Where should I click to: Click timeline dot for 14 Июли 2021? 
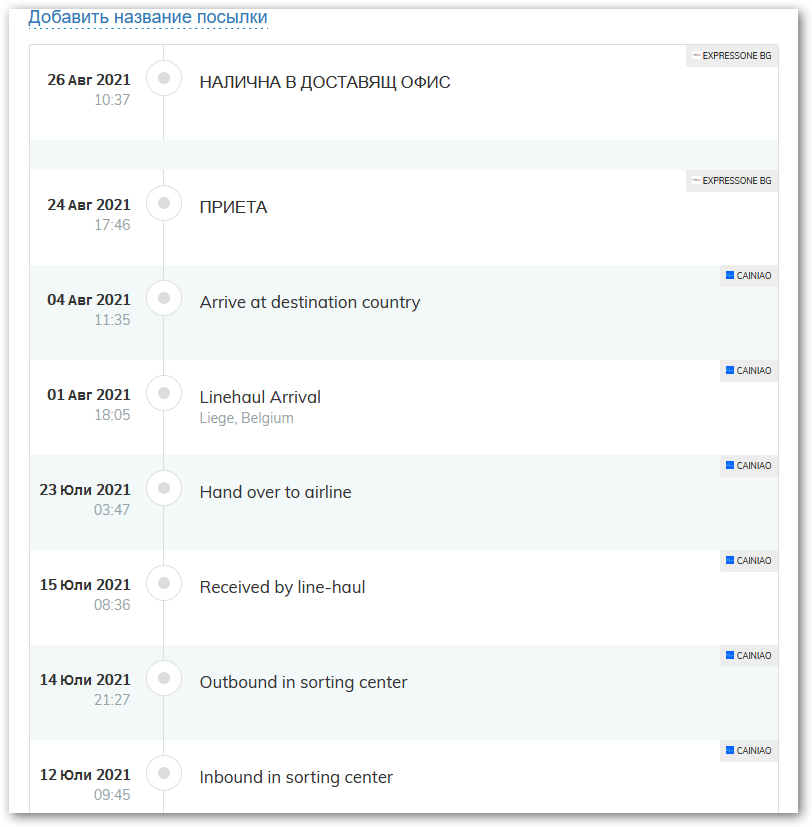pyautogui.click(x=164, y=678)
